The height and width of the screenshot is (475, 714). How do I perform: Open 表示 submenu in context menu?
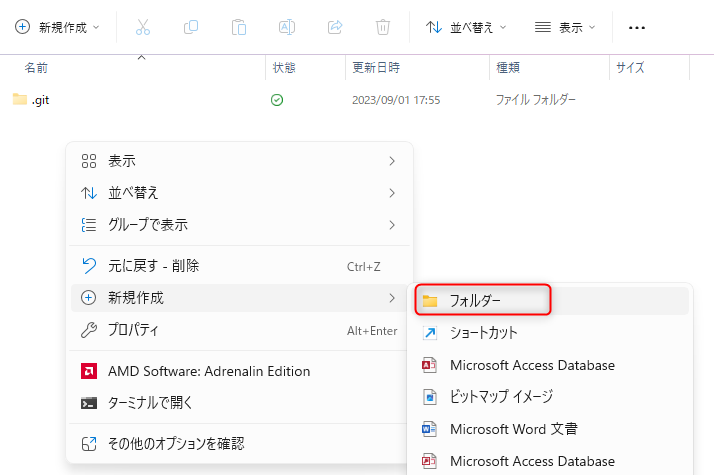pyautogui.click(x=240, y=161)
